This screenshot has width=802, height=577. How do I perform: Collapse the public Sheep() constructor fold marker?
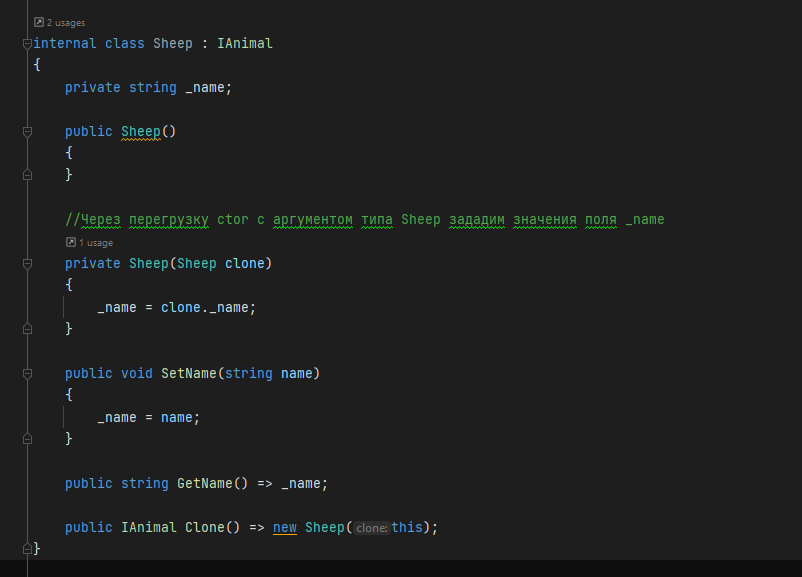pos(28,132)
